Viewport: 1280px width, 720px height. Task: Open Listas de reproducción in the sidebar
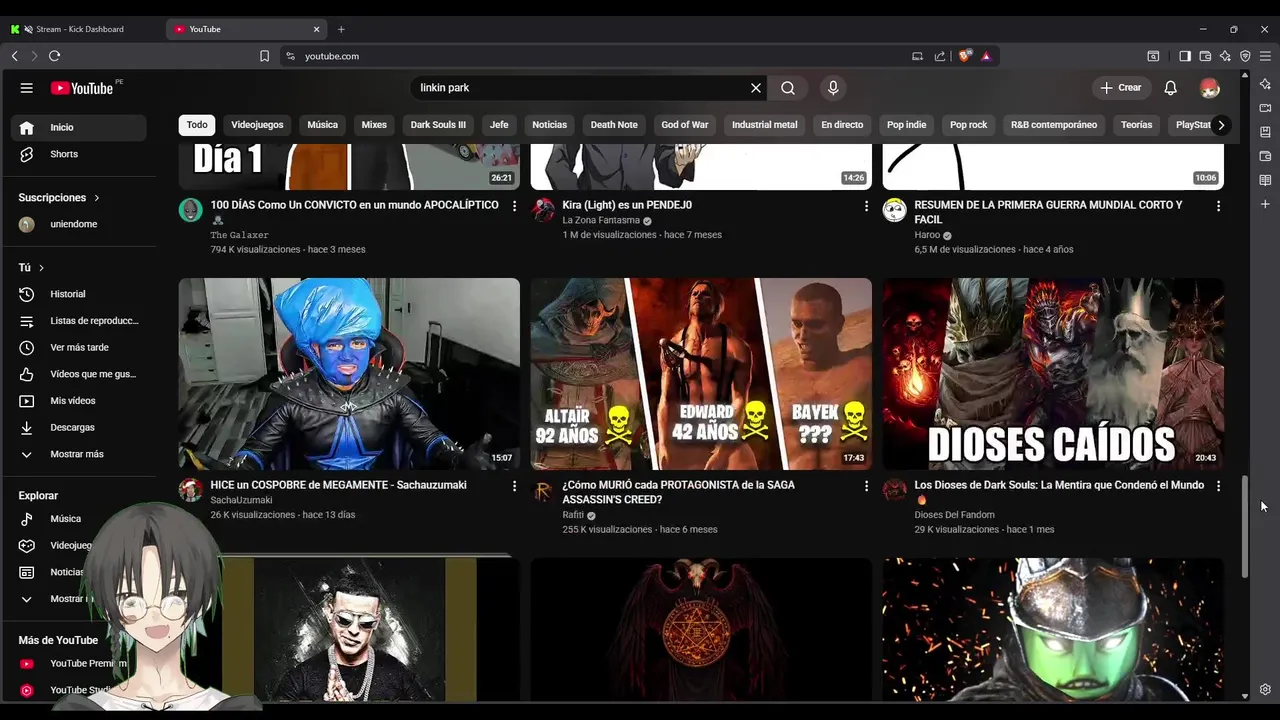click(79, 321)
